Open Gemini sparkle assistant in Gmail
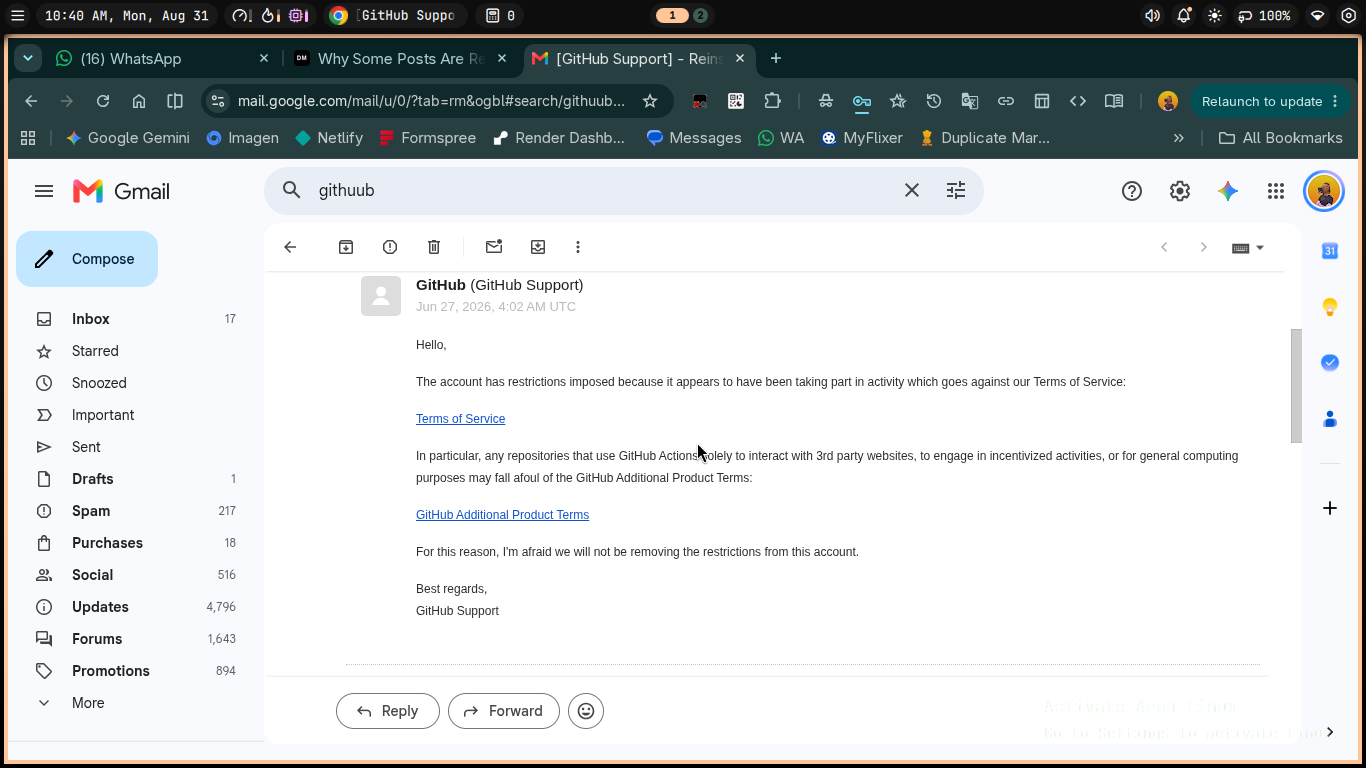The width and height of the screenshot is (1366, 768). point(1228,191)
